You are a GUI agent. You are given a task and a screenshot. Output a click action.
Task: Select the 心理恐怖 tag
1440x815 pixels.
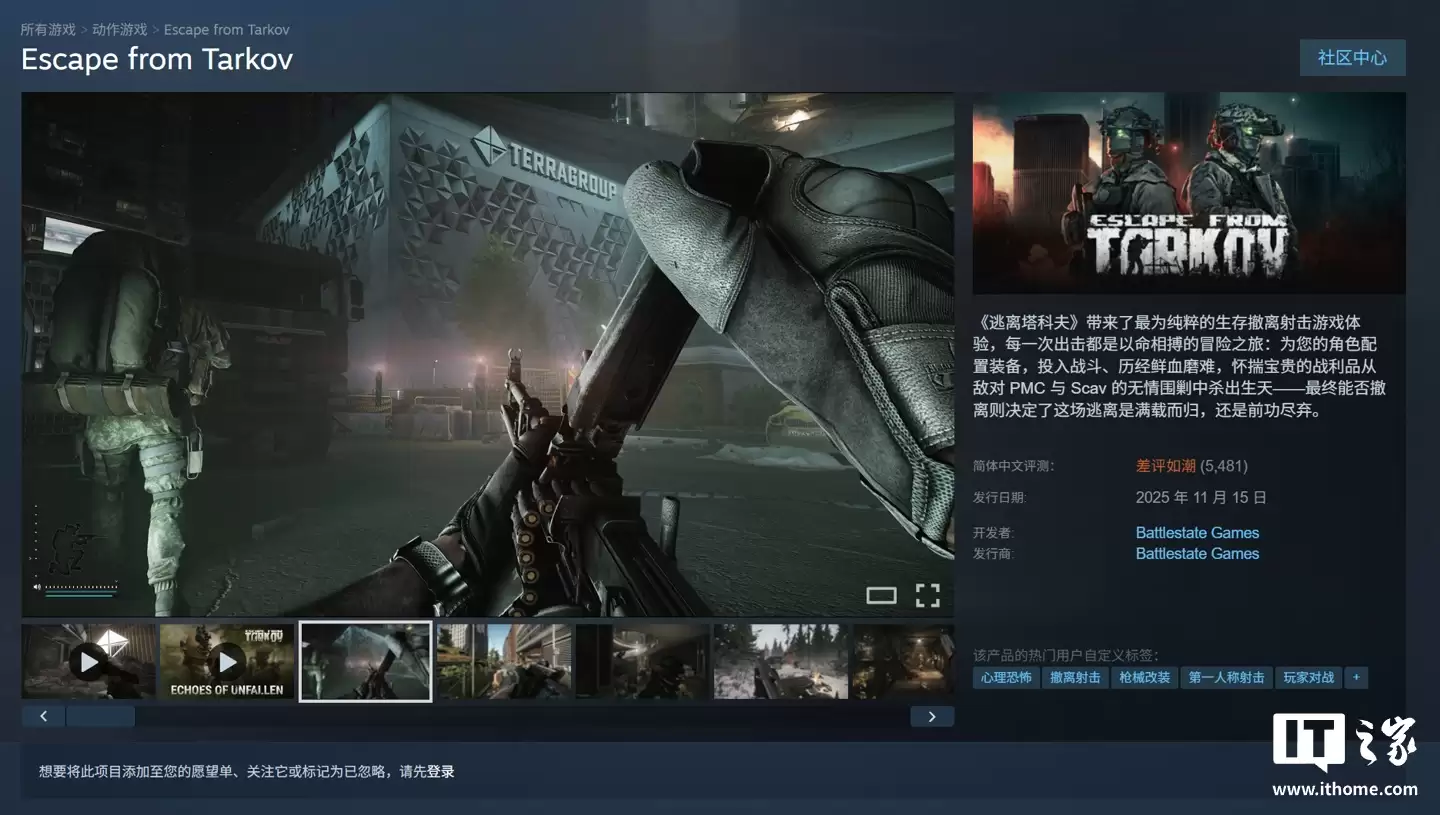pyautogui.click(x=1005, y=678)
